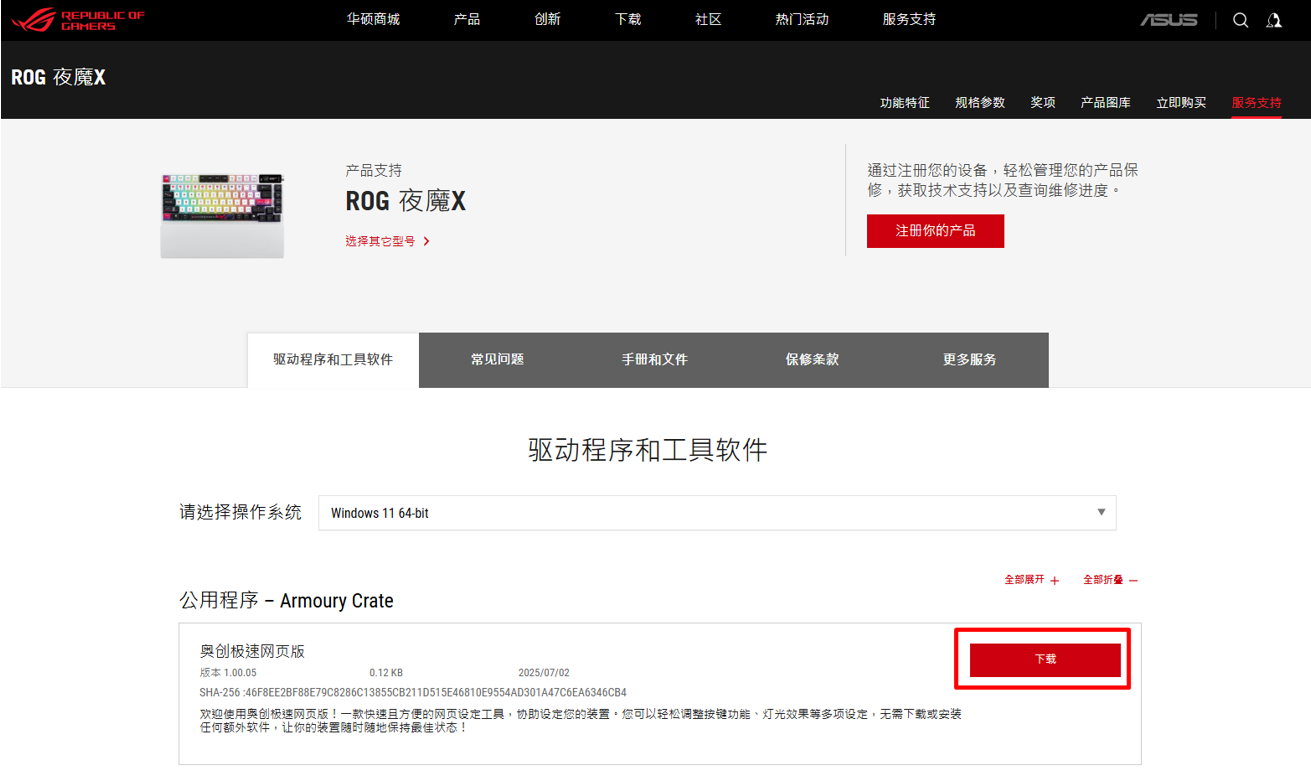
Task: Go to 规格参数 section
Action: coord(980,103)
